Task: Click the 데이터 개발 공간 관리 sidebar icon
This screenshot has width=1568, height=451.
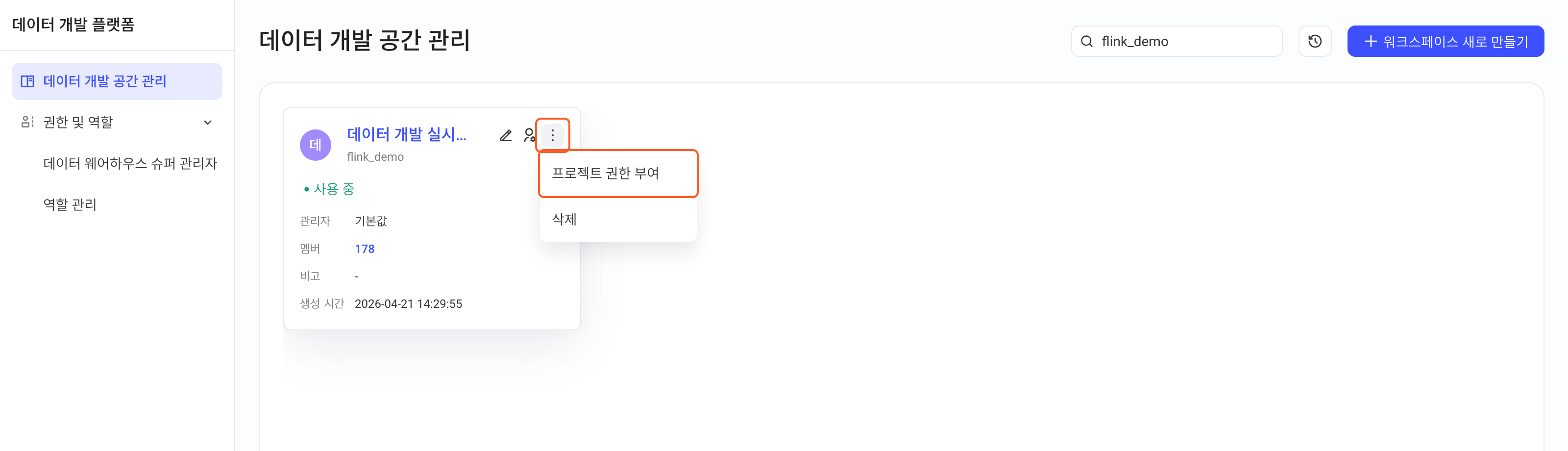Action: (x=27, y=81)
